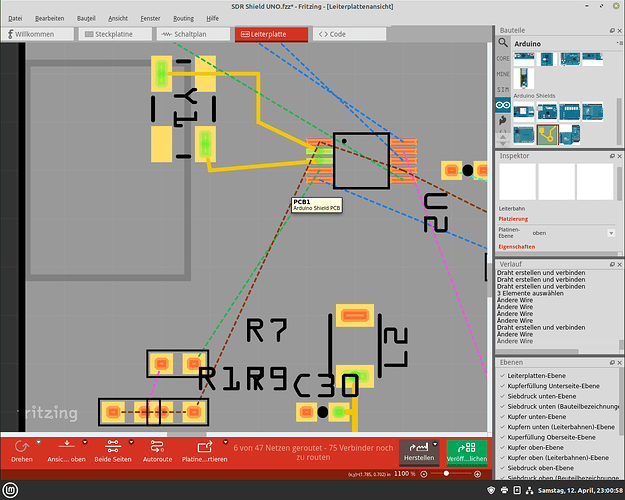Expand the Beide Seiten options arrow
Viewport: 625px width, 500px height.
click(131, 442)
